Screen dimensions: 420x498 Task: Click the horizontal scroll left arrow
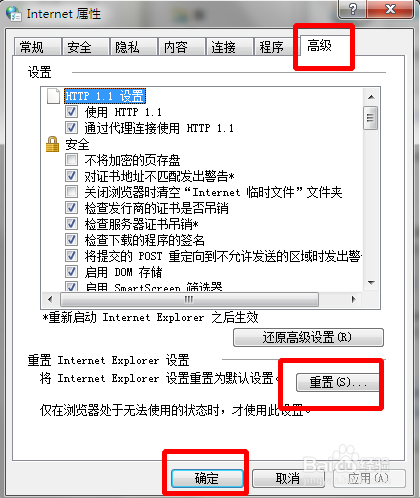(50, 299)
